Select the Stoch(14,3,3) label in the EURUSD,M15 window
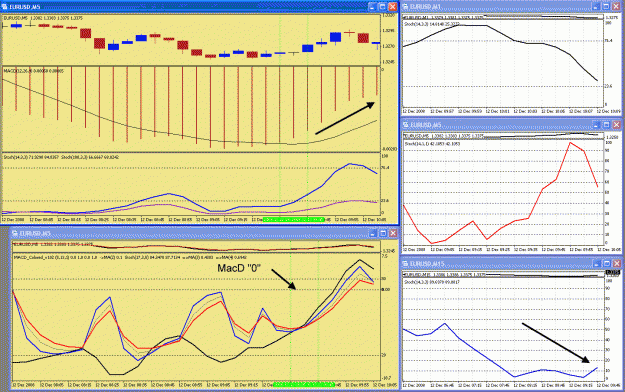625x392 pixels. pos(432,282)
